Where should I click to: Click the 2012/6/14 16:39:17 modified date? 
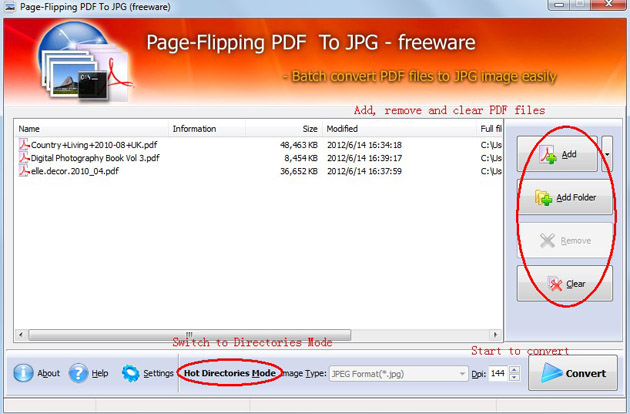[x=364, y=158]
